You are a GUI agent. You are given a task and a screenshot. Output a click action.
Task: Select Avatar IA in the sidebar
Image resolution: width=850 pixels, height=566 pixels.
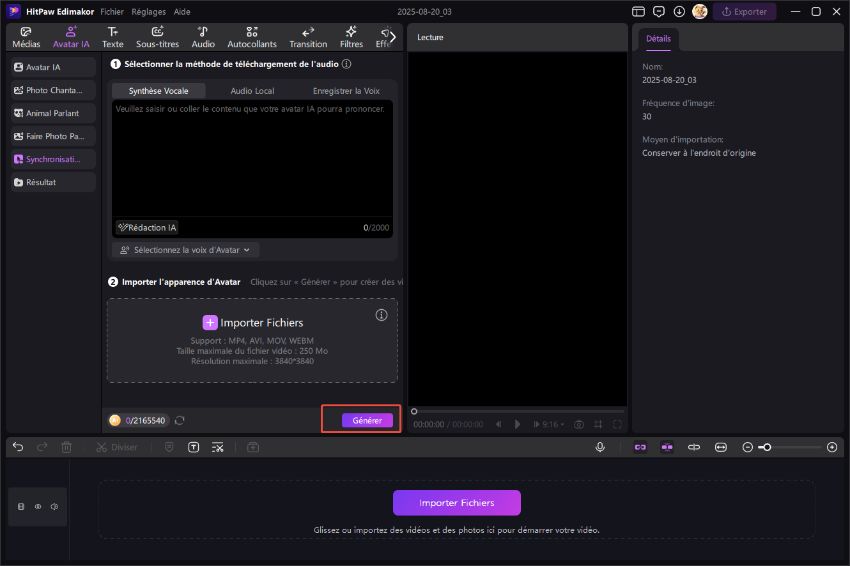pos(53,67)
